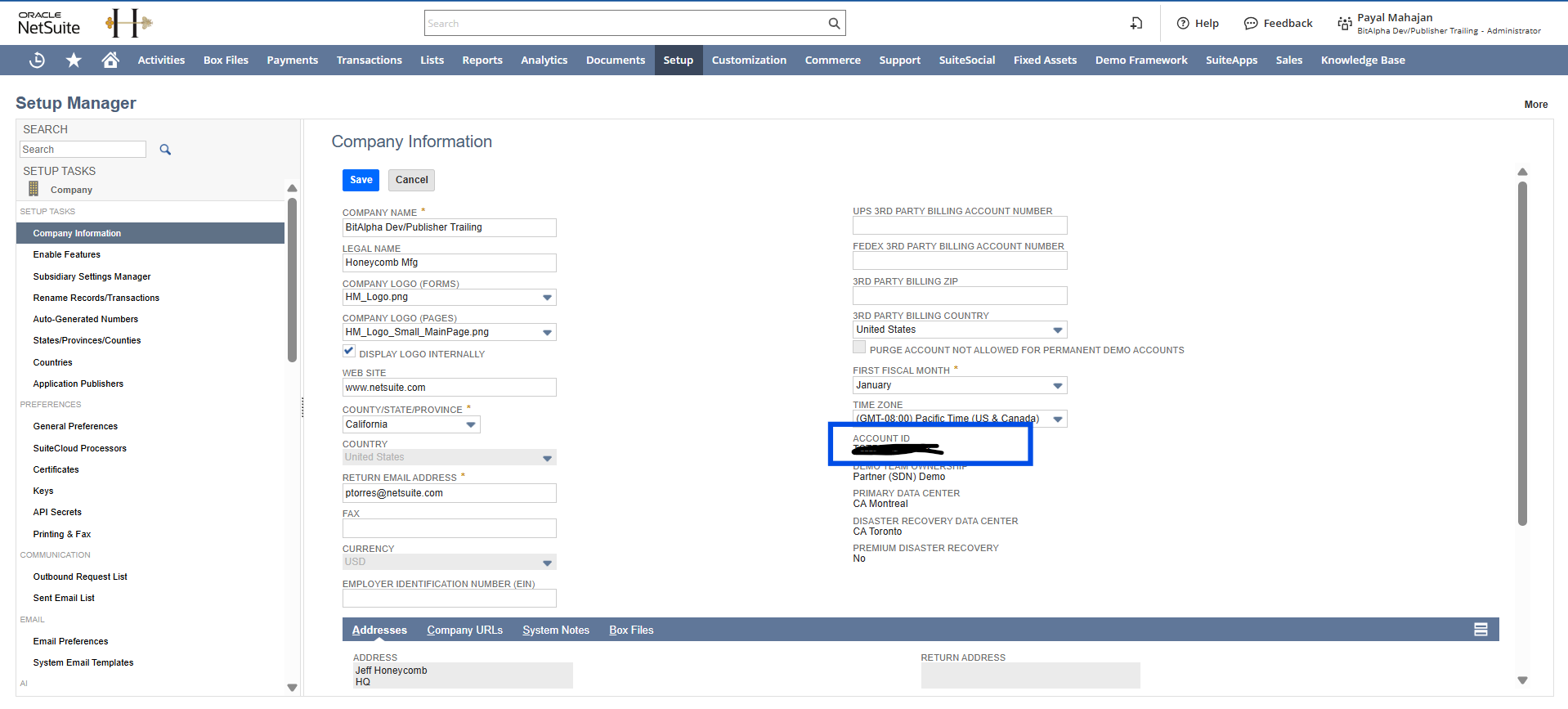
Task: Switch to System Notes subtab
Action: click(556, 630)
